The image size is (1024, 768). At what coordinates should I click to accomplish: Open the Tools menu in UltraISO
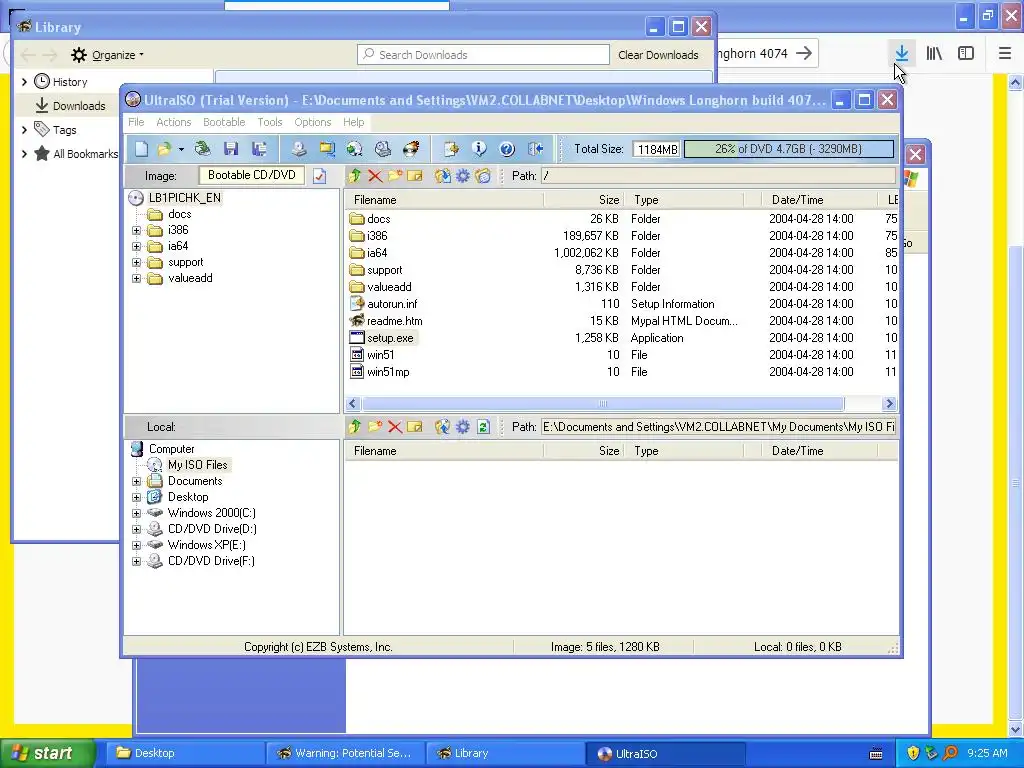(x=270, y=122)
